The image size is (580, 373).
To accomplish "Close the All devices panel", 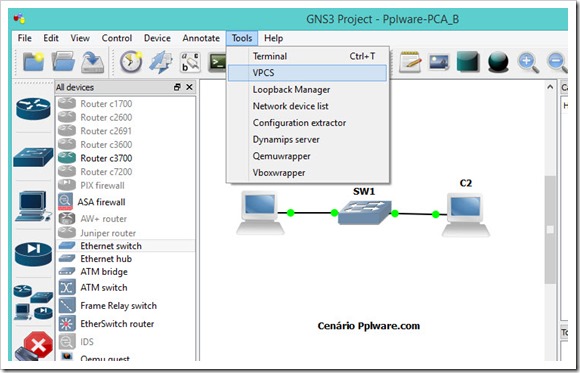I will coord(189,87).
